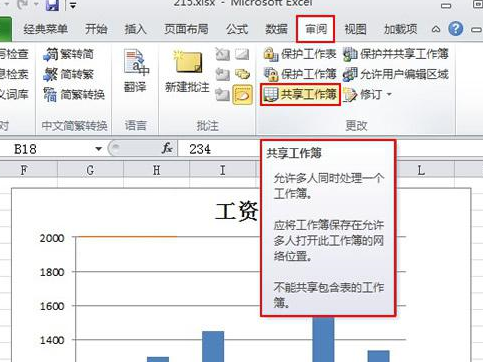Toggle show/hide comment icon

tap(242, 54)
